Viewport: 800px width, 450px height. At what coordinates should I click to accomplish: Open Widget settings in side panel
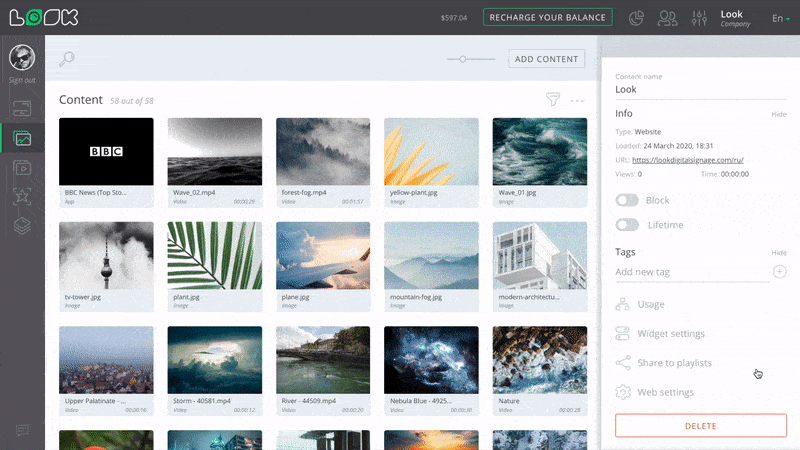pos(670,333)
